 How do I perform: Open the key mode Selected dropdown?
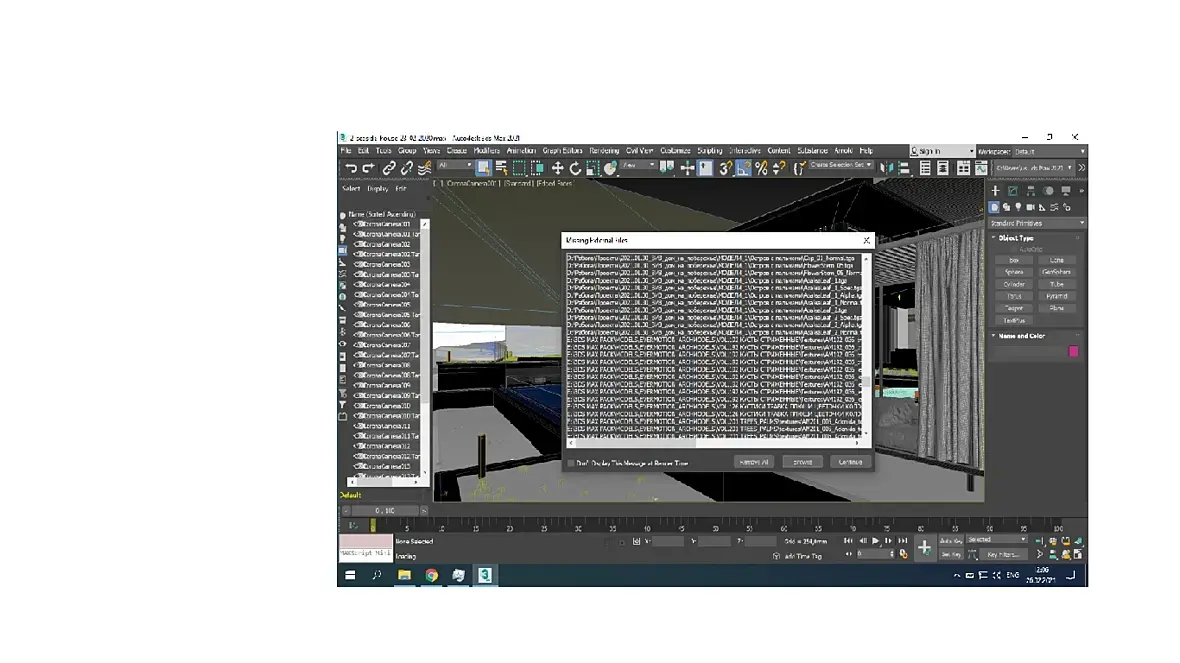point(996,540)
